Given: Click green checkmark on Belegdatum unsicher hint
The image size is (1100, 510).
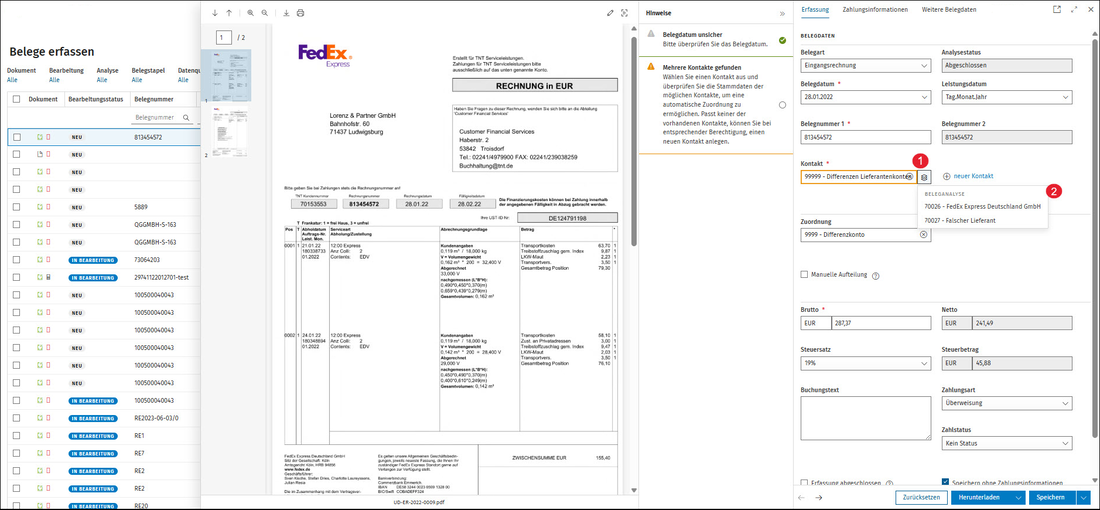Looking at the screenshot, I should pos(782,40).
